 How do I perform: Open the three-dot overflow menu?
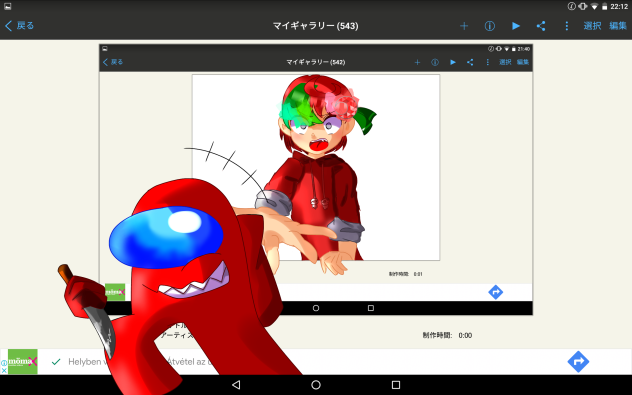(x=567, y=26)
